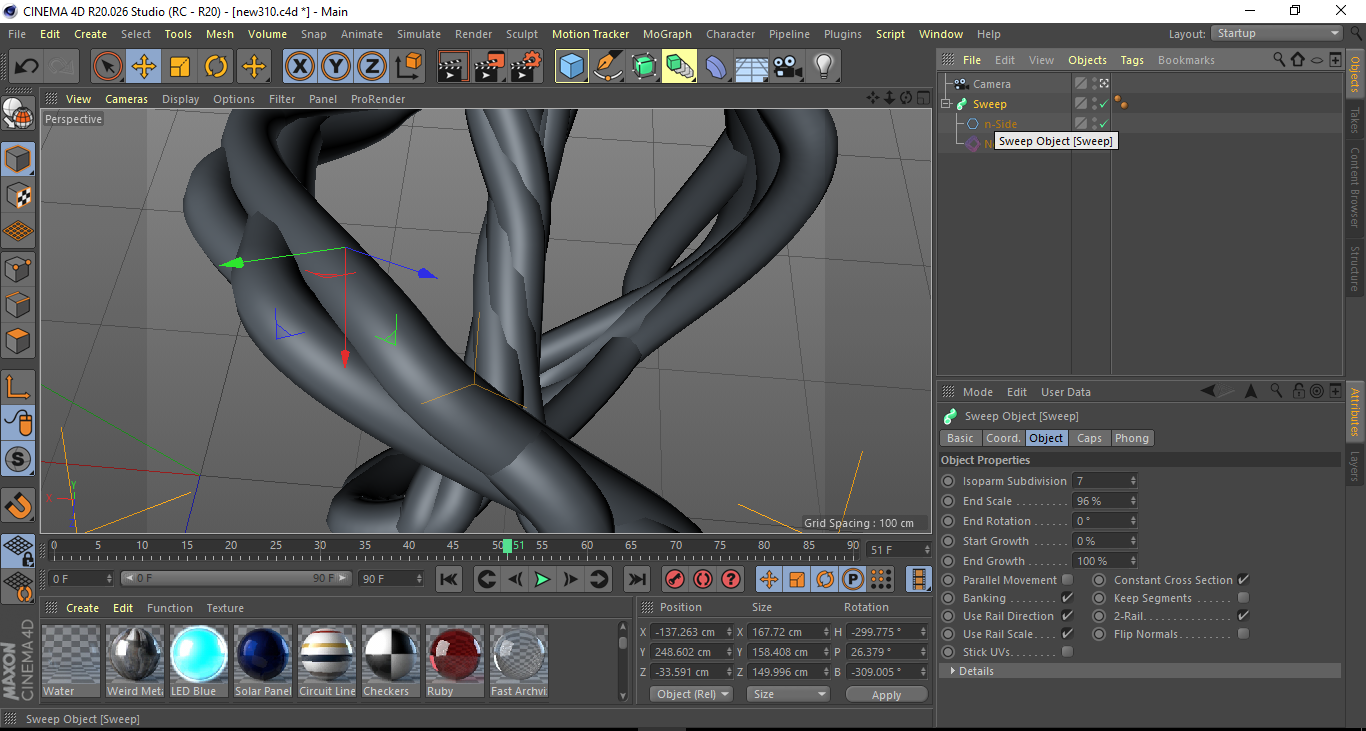Screen dimensions: 1366x731
Task: Toggle X axis lock
Action: click(300, 67)
